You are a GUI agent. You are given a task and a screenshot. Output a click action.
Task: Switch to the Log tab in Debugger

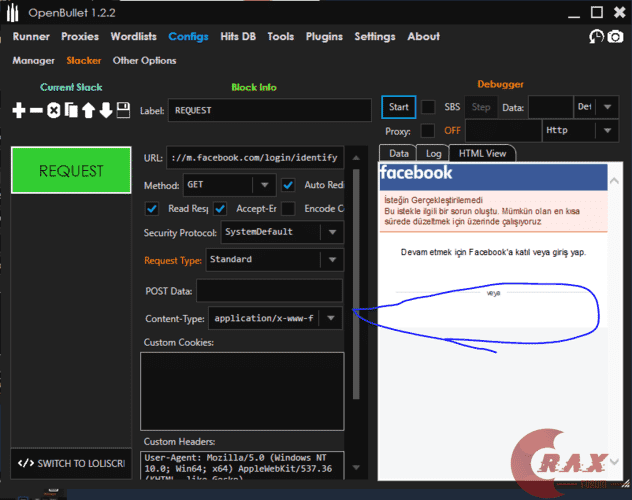pos(434,154)
